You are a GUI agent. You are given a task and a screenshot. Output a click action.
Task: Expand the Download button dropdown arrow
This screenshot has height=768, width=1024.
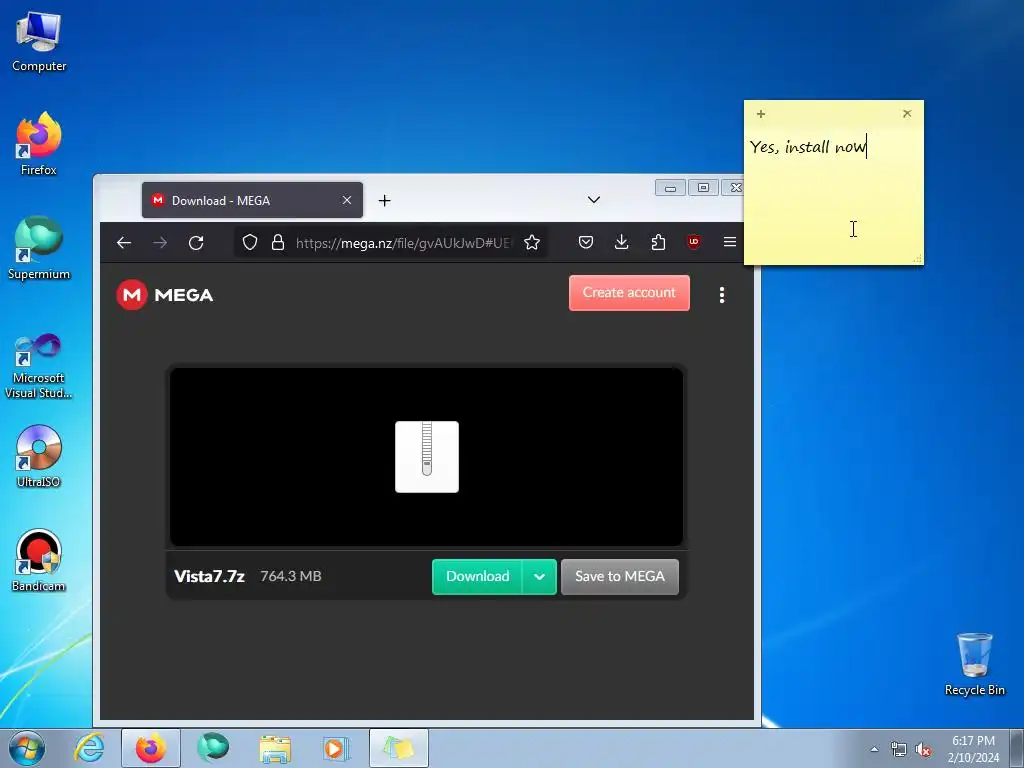tap(539, 577)
